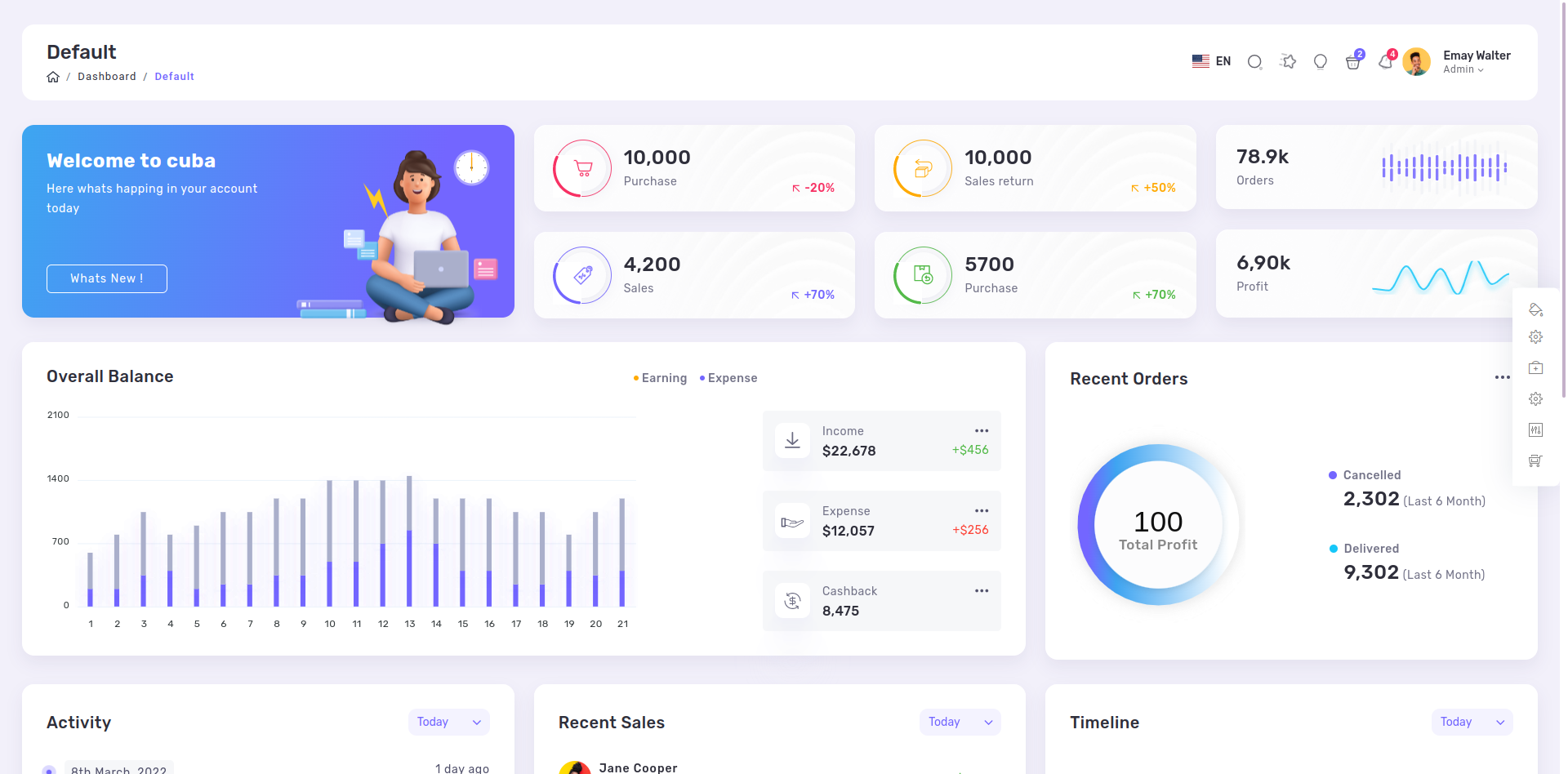The image size is (1568, 774).
Task: Open notifications via the bell icon
Action: pyautogui.click(x=1386, y=62)
